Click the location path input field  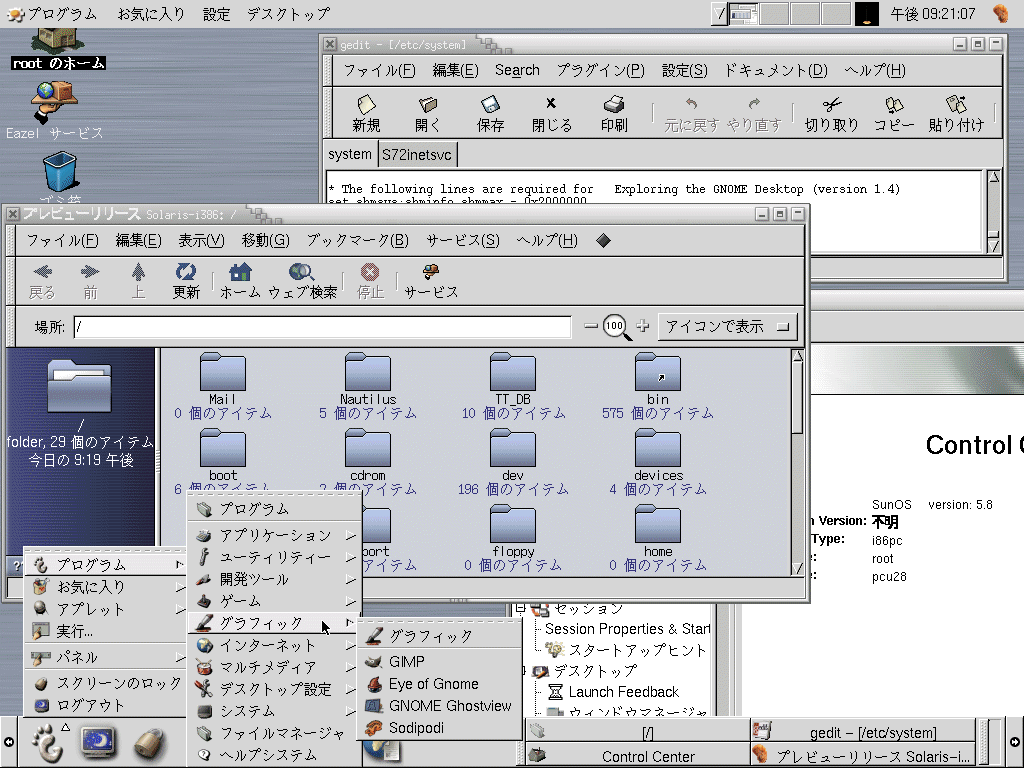pyautogui.click(x=323, y=327)
